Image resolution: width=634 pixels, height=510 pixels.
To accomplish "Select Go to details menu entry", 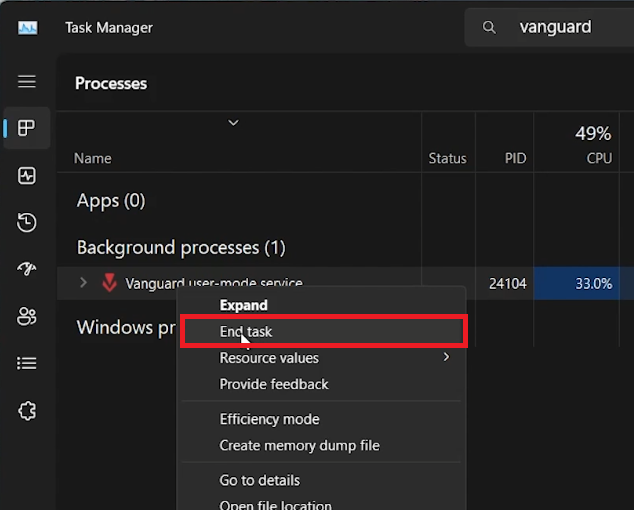I will click(x=259, y=480).
